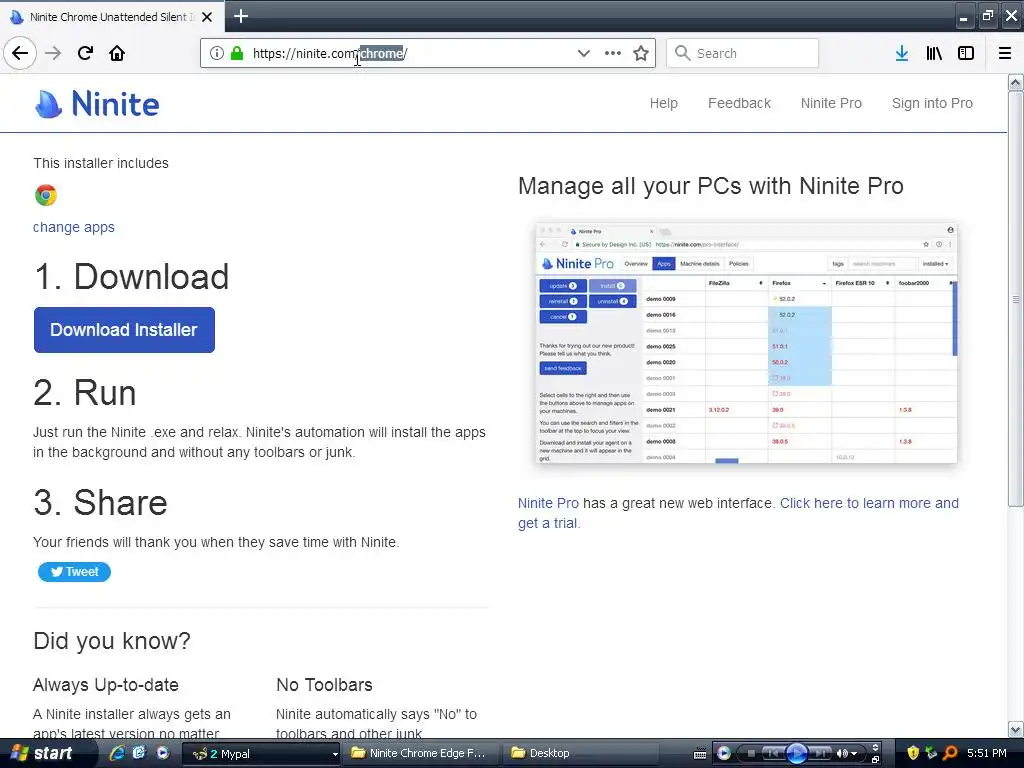
Task: Go back to the previous page
Action: coord(20,53)
